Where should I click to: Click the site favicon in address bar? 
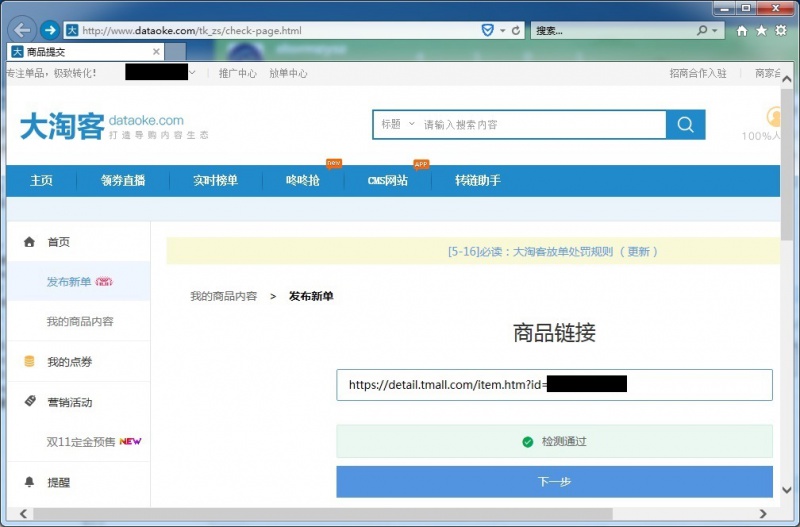tap(72, 31)
